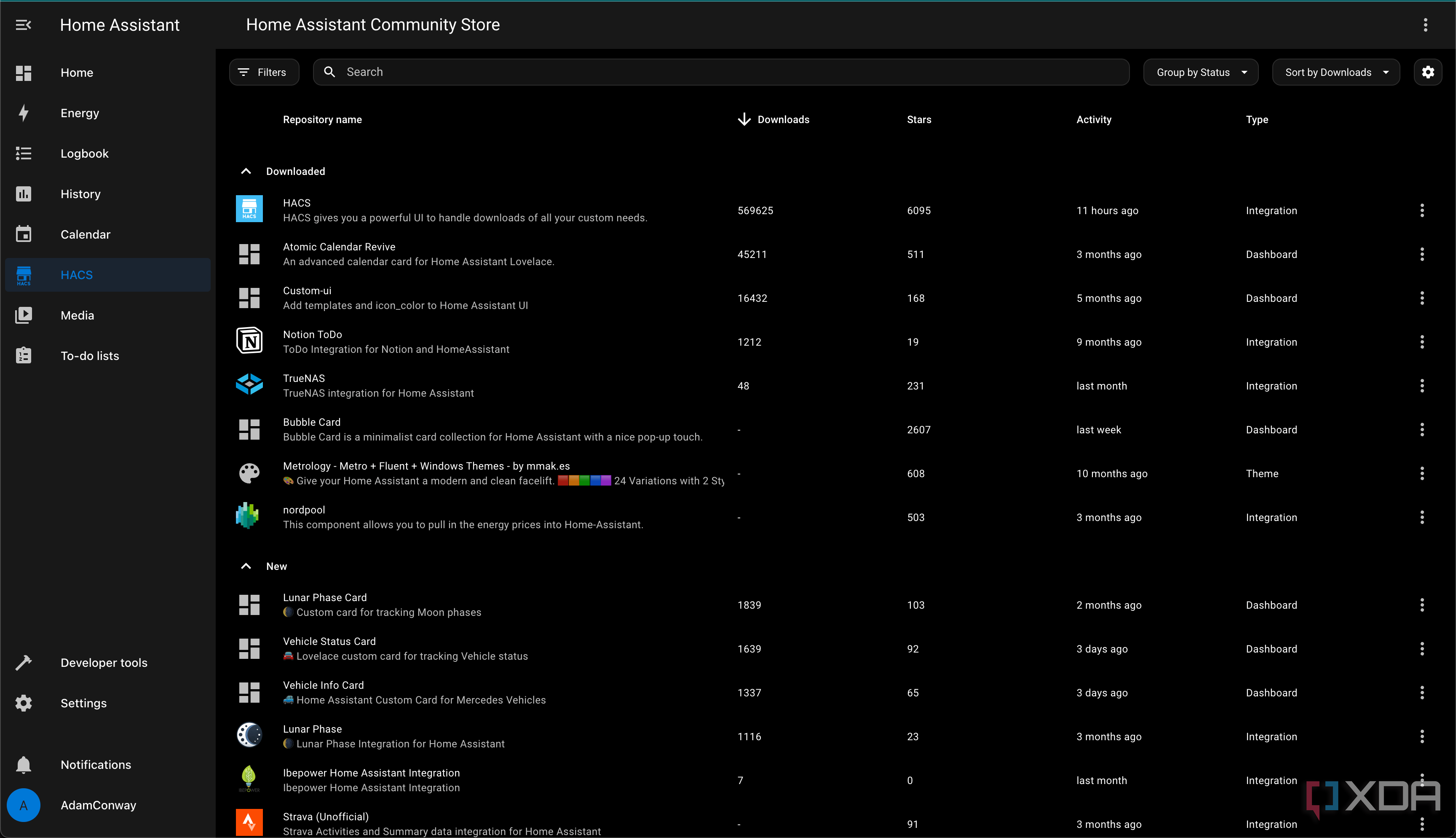Screen dimensions: 1456x838
Task: Open the three-dot menu for HACS row
Action: tap(1421, 210)
